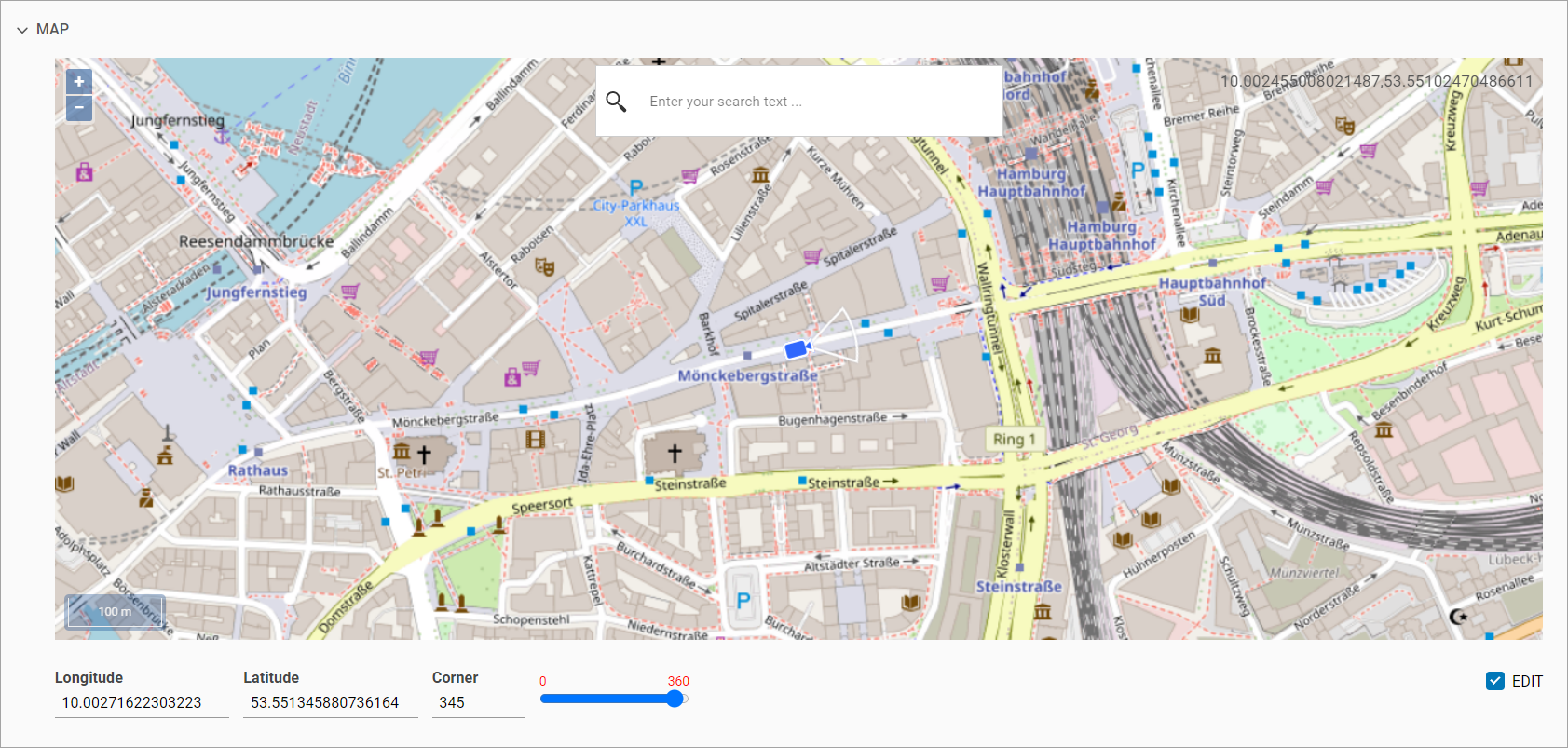Click the search magnifier icon
Screen dimensions: 1568x748
pos(616,101)
